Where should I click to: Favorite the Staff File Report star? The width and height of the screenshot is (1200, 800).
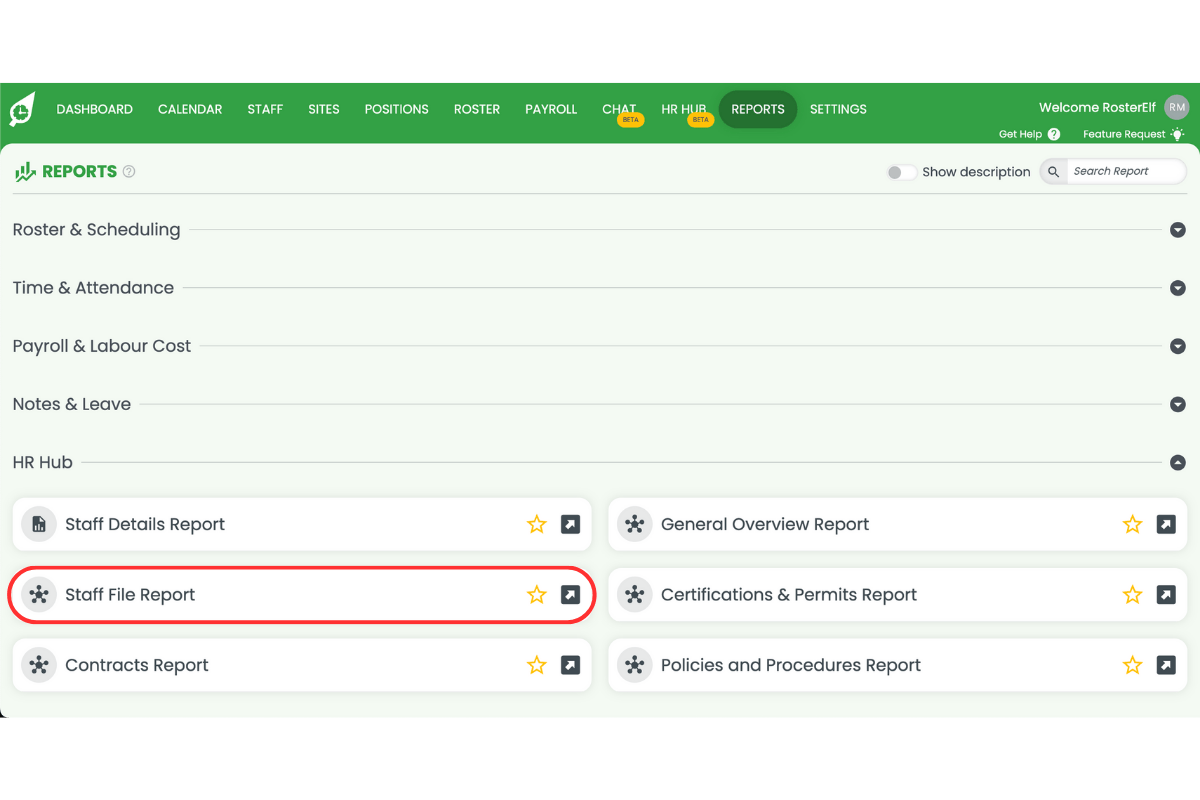(x=537, y=594)
